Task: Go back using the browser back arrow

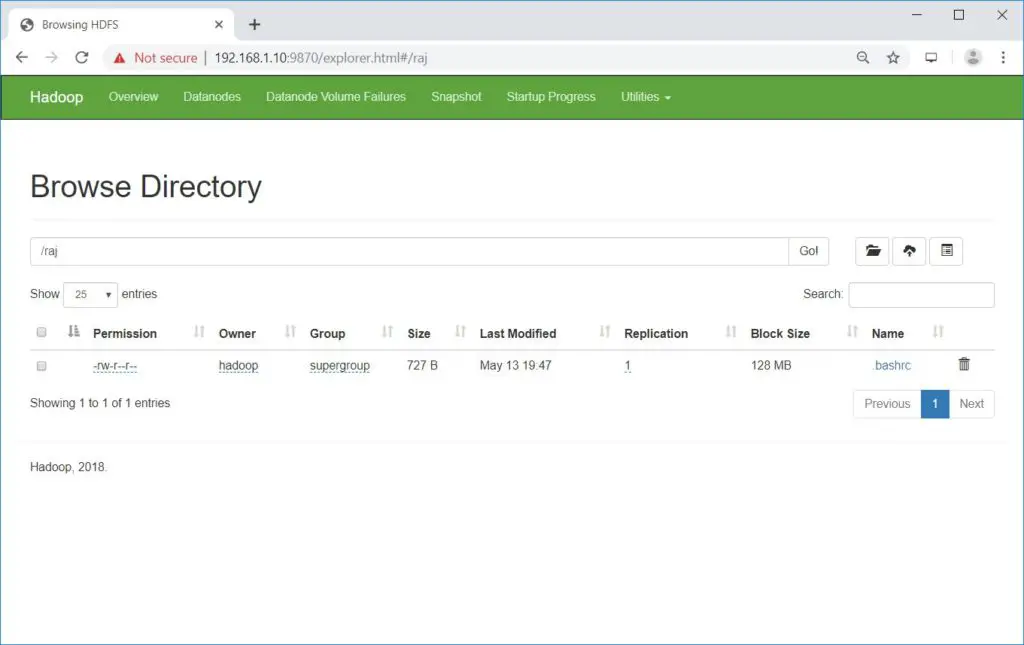Action: click(22, 57)
